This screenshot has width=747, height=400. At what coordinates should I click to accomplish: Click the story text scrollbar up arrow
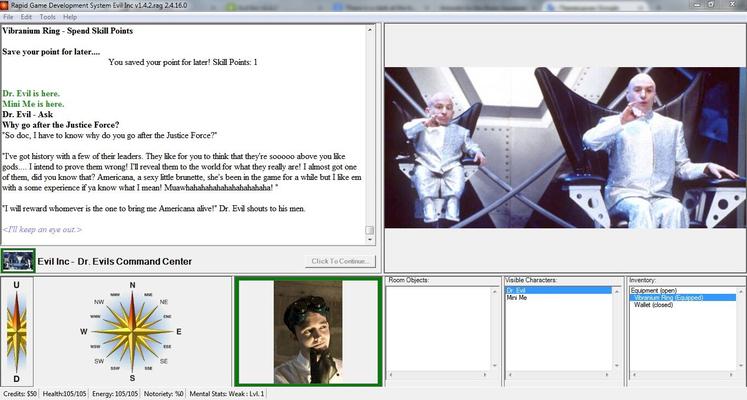click(370, 30)
